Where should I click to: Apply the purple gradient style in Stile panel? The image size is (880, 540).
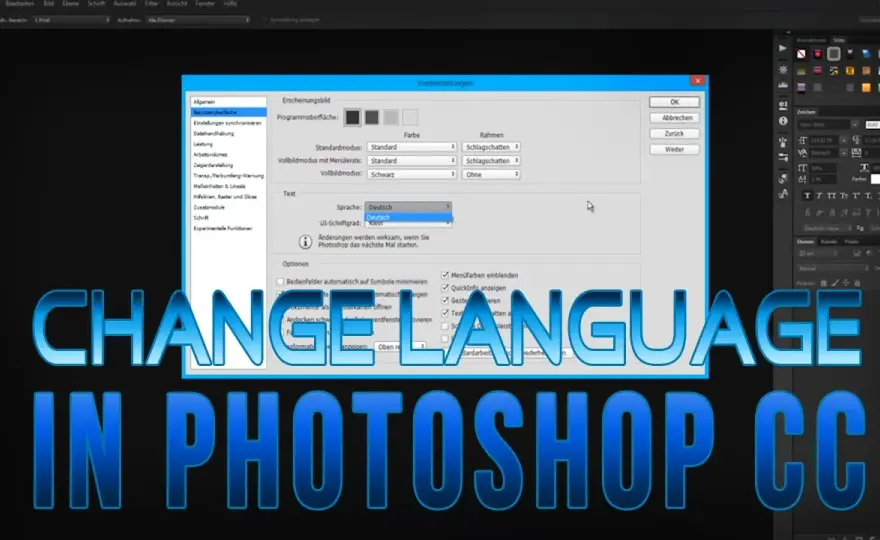(801, 88)
